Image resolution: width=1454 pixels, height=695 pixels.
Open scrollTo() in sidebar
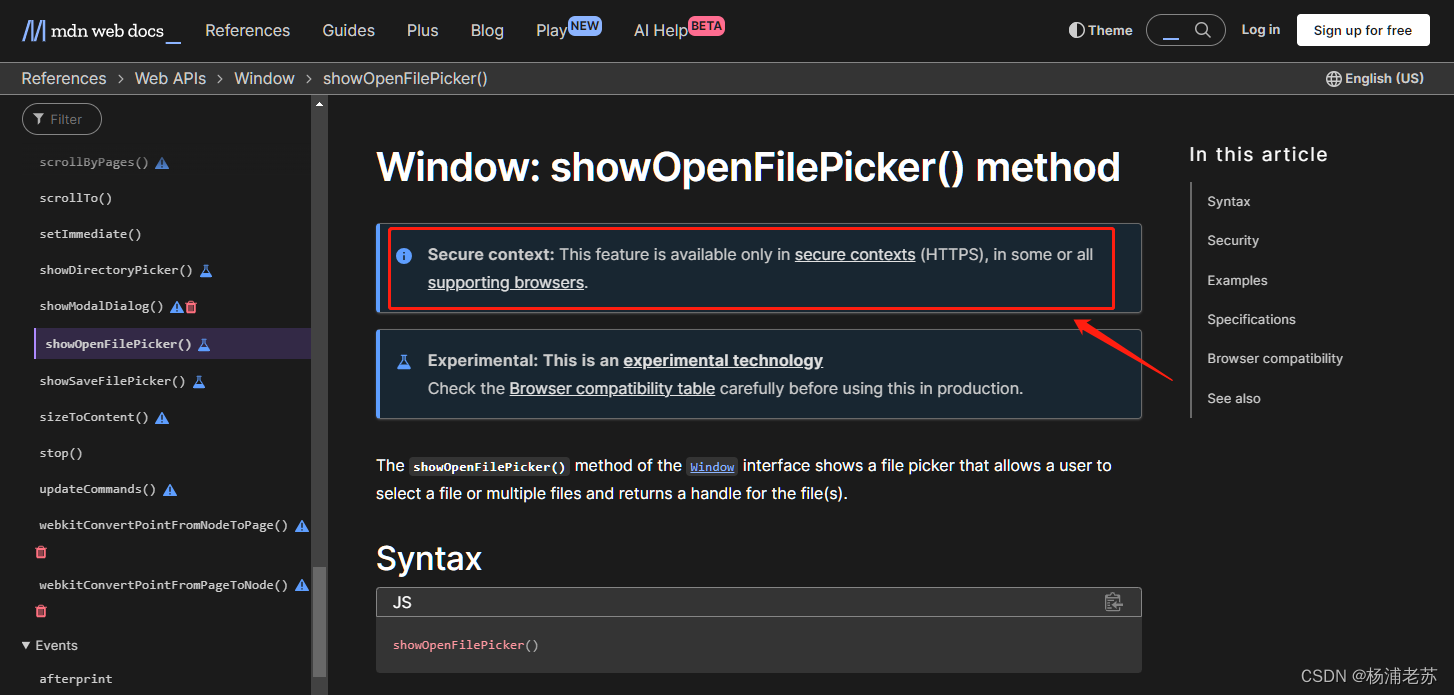pyautogui.click(x=76, y=198)
